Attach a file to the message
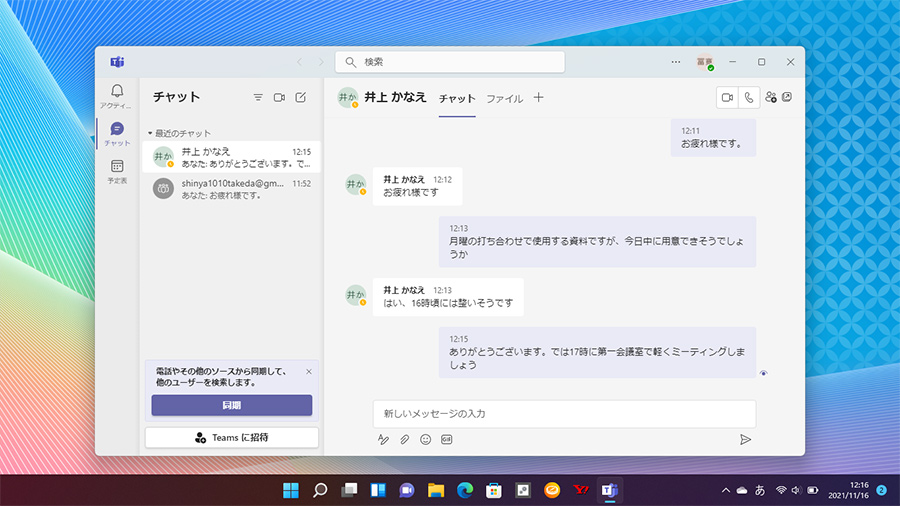 click(404, 439)
